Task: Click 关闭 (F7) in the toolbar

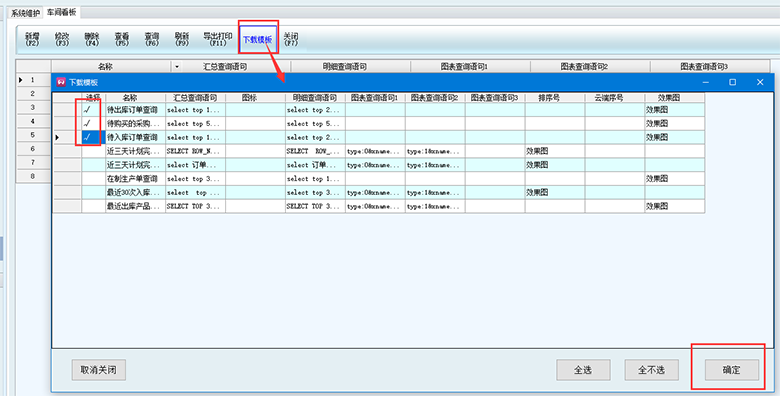Action: [x=291, y=39]
